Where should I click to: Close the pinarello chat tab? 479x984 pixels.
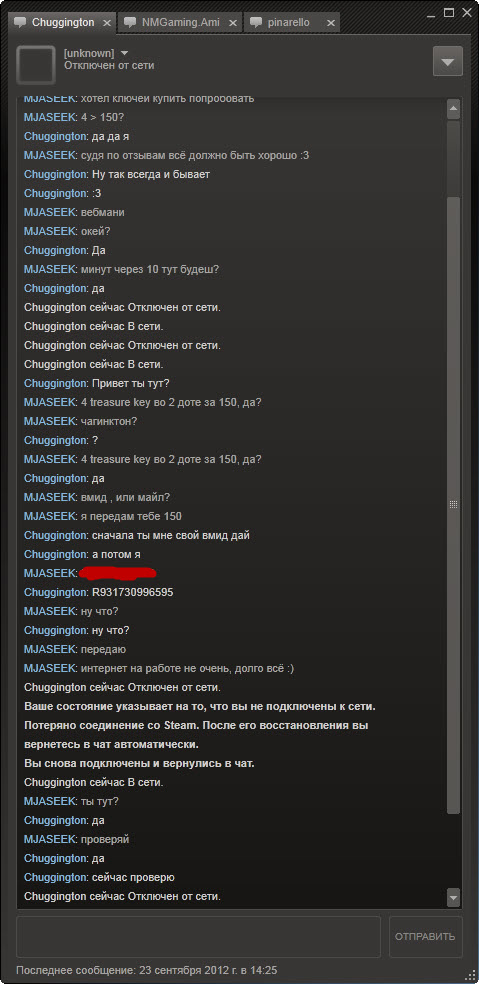330,23
